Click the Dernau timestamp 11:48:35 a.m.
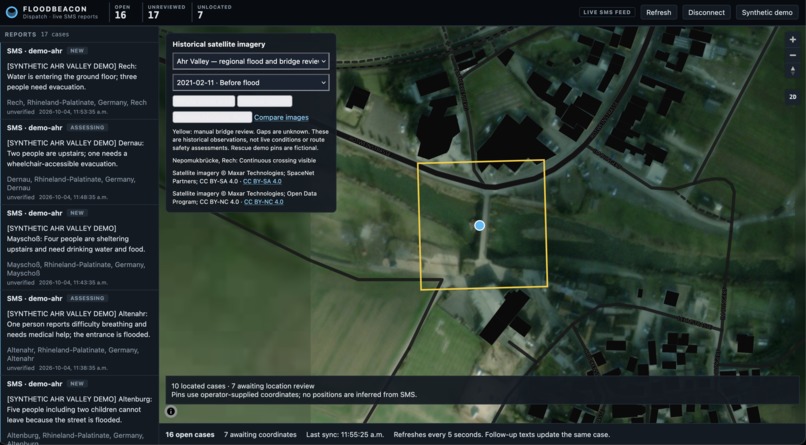The image size is (806, 445). (72, 197)
